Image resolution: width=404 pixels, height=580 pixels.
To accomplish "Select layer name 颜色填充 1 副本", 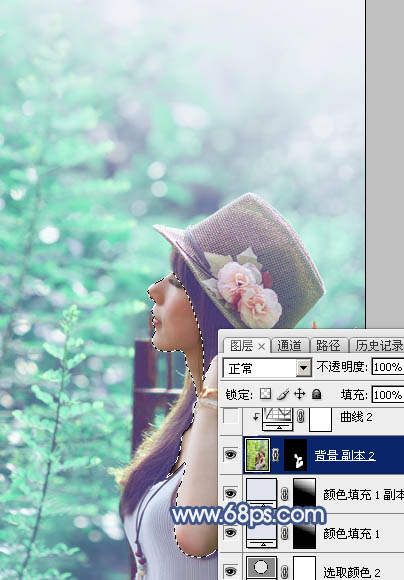I will [363, 495].
